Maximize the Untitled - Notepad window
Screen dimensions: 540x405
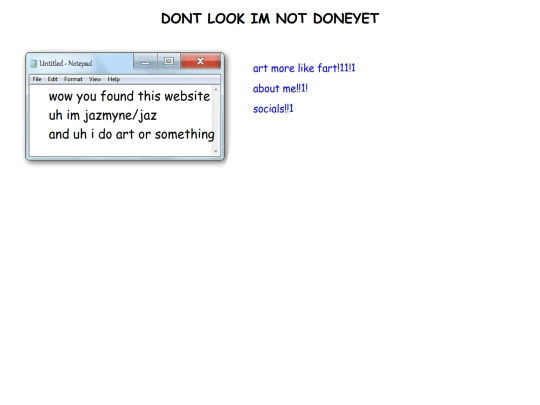[x=169, y=61]
